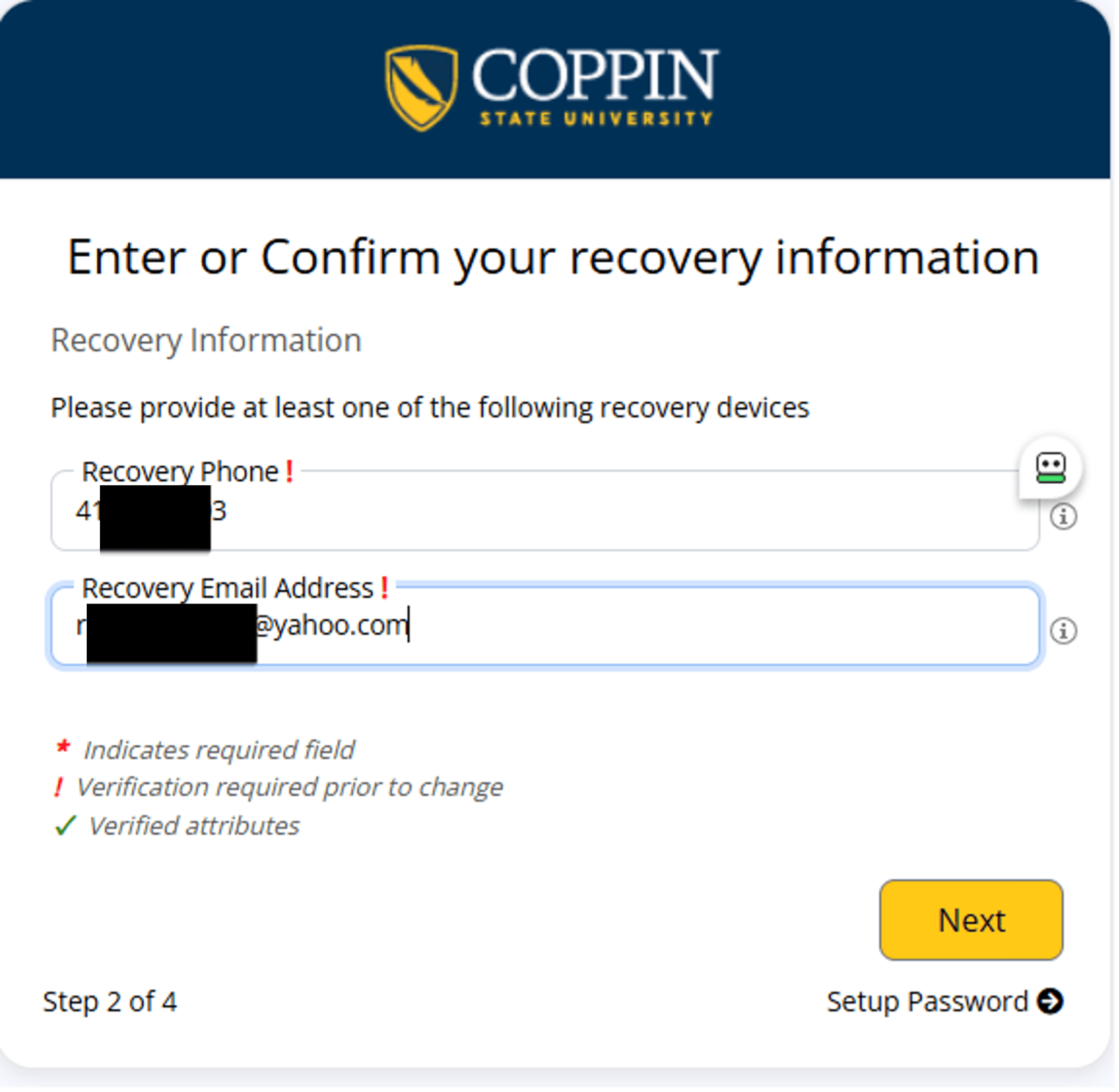Viewport: 1119px width, 1092px height.
Task: Click the arrow icon after Setup Password
Action: 1052,1001
